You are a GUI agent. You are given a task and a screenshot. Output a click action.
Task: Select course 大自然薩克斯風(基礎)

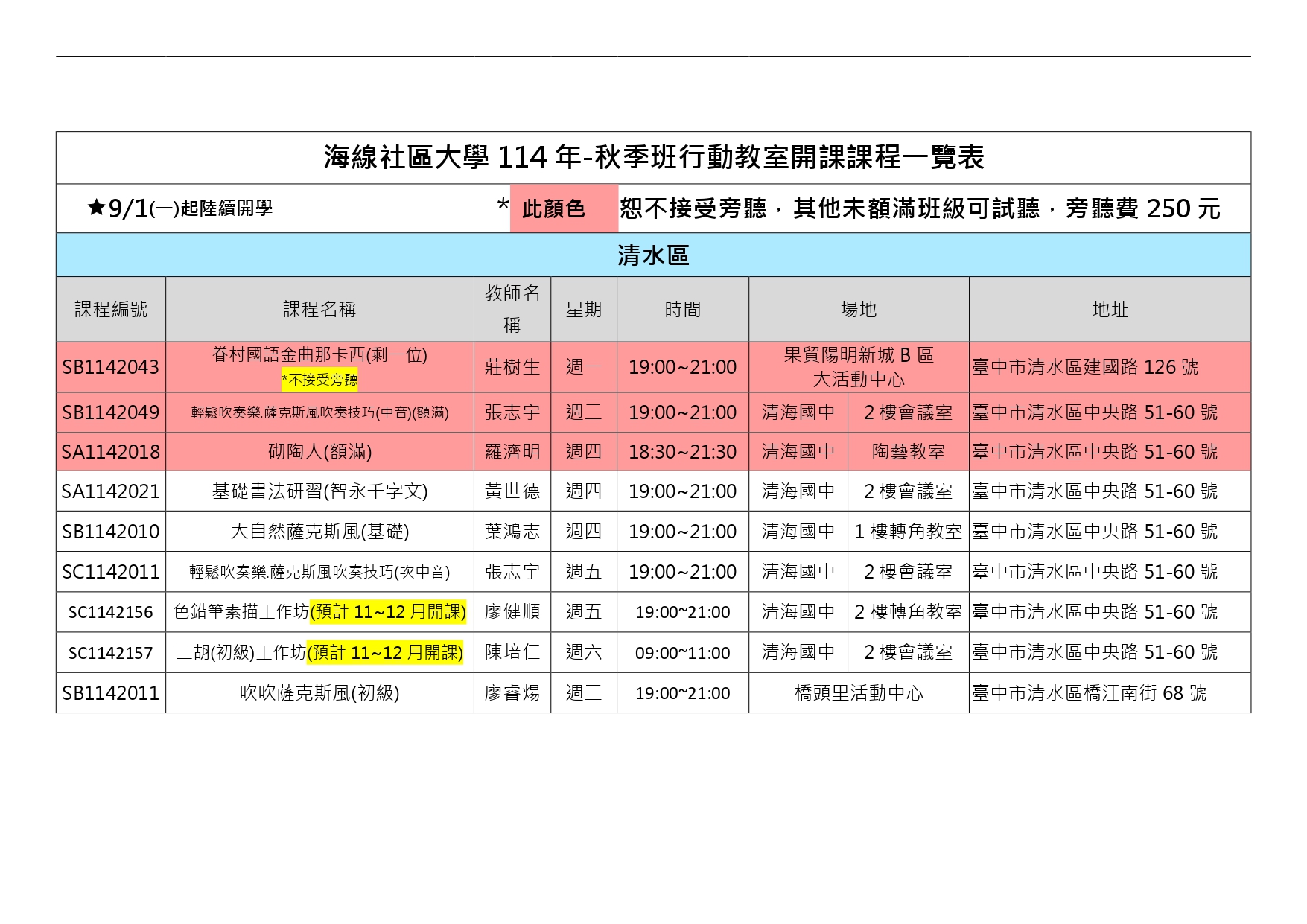pos(319,532)
